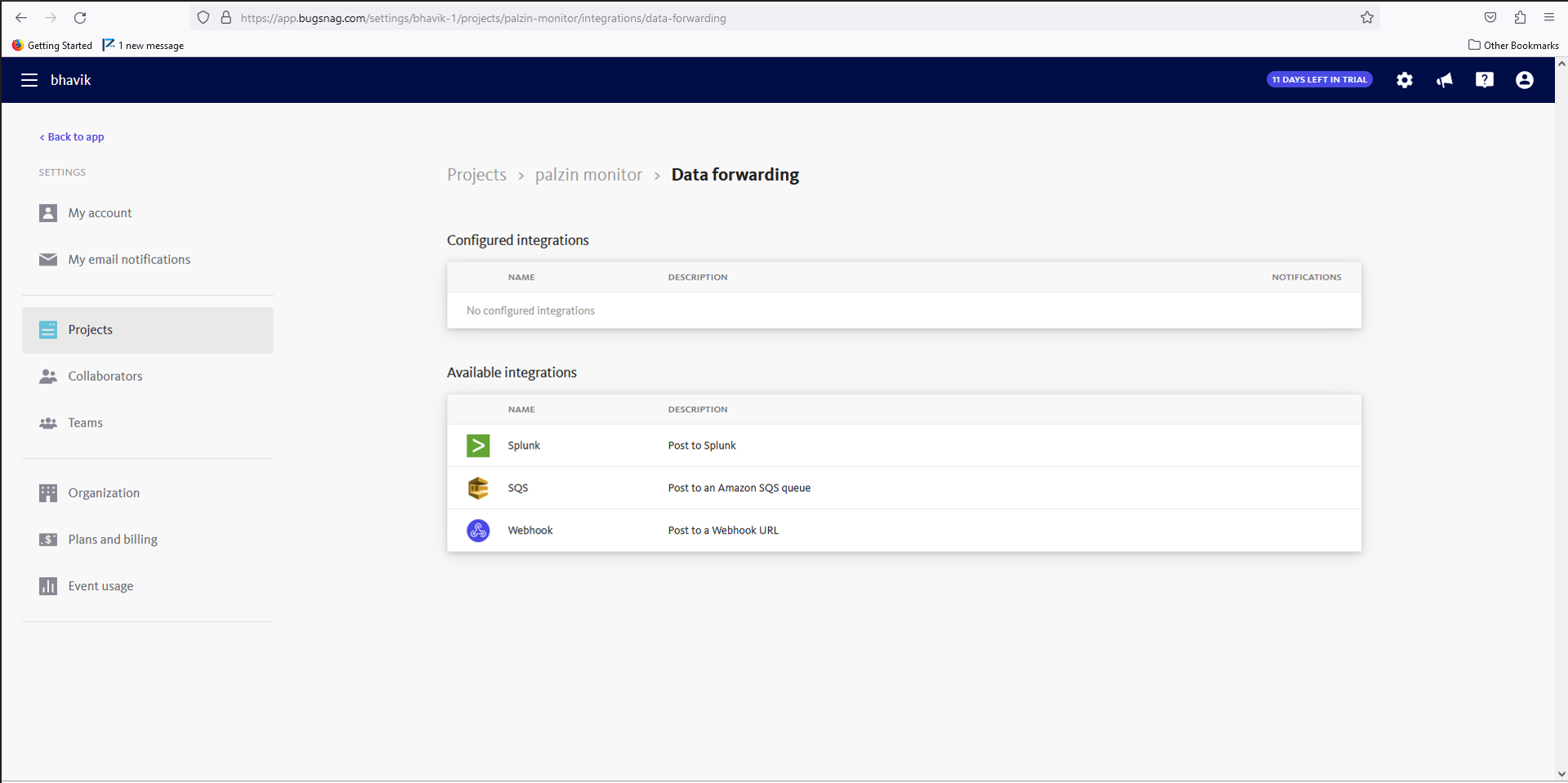Open My email notifications settings
Screen dimensions: 1568x783
click(148, 259)
